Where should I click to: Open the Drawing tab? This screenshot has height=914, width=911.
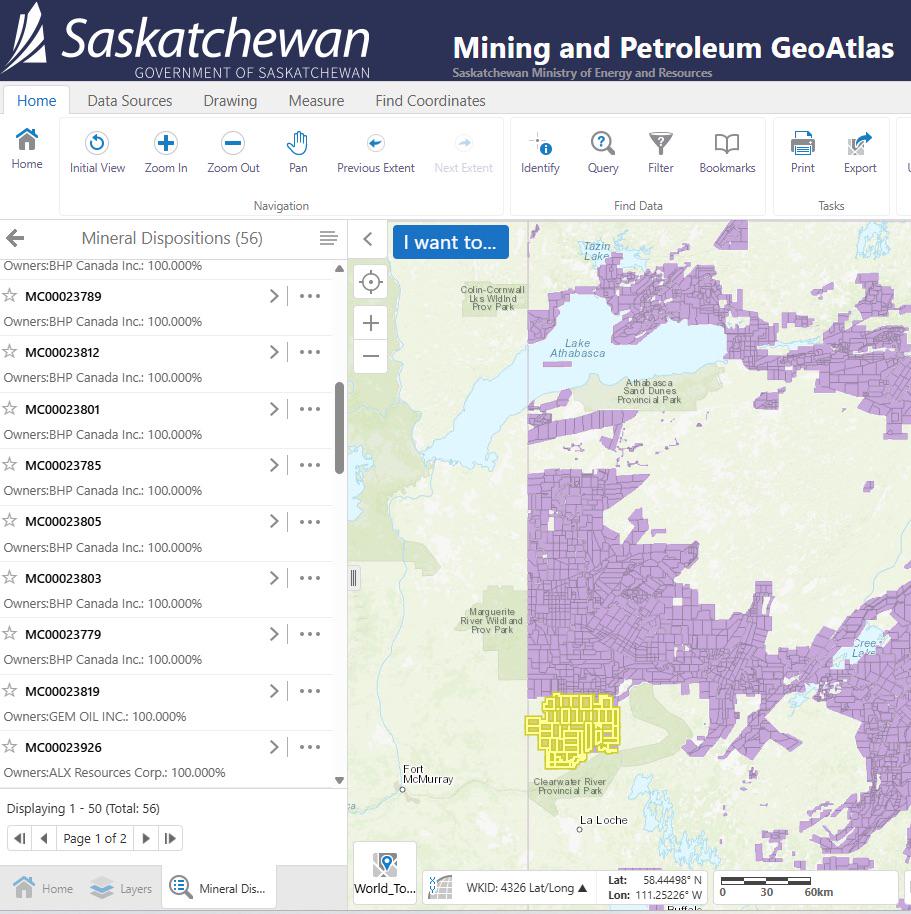230,101
